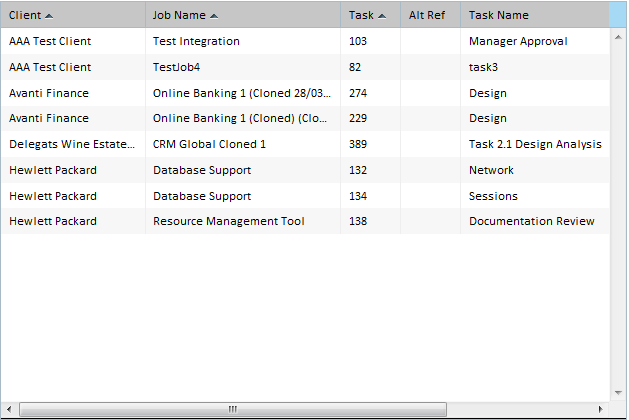Select the Delegats Wine Estate row
Screen dimensions: 629x420
(x=305, y=144)
